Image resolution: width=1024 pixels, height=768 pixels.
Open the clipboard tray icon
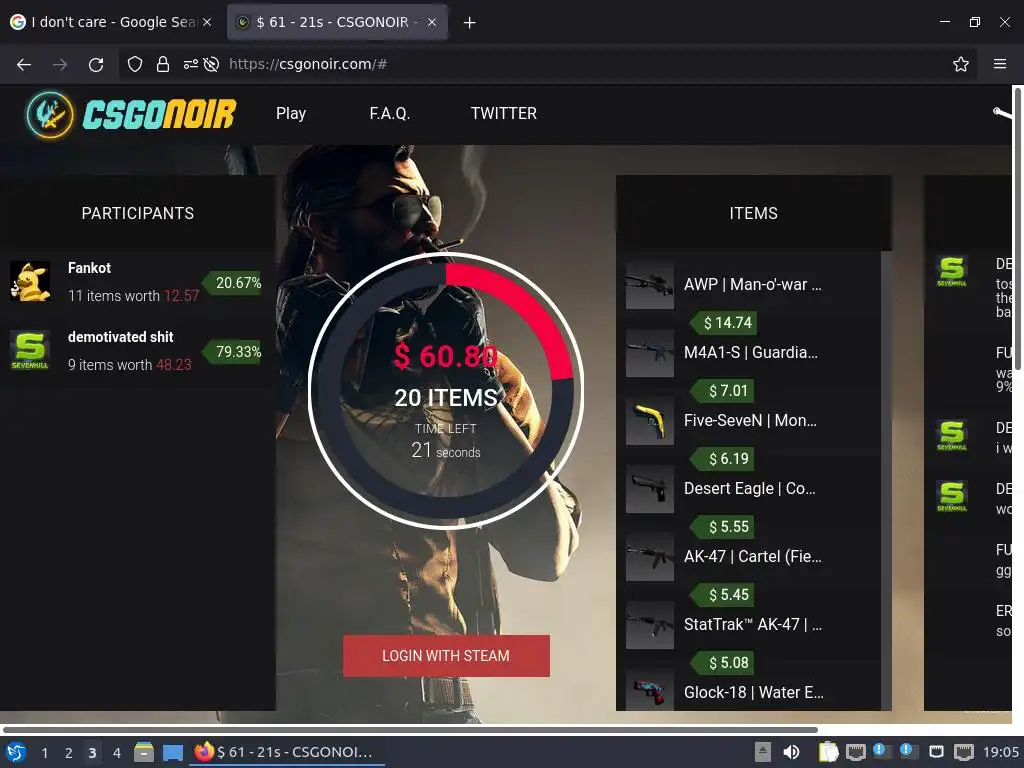[x=828, y=752]
